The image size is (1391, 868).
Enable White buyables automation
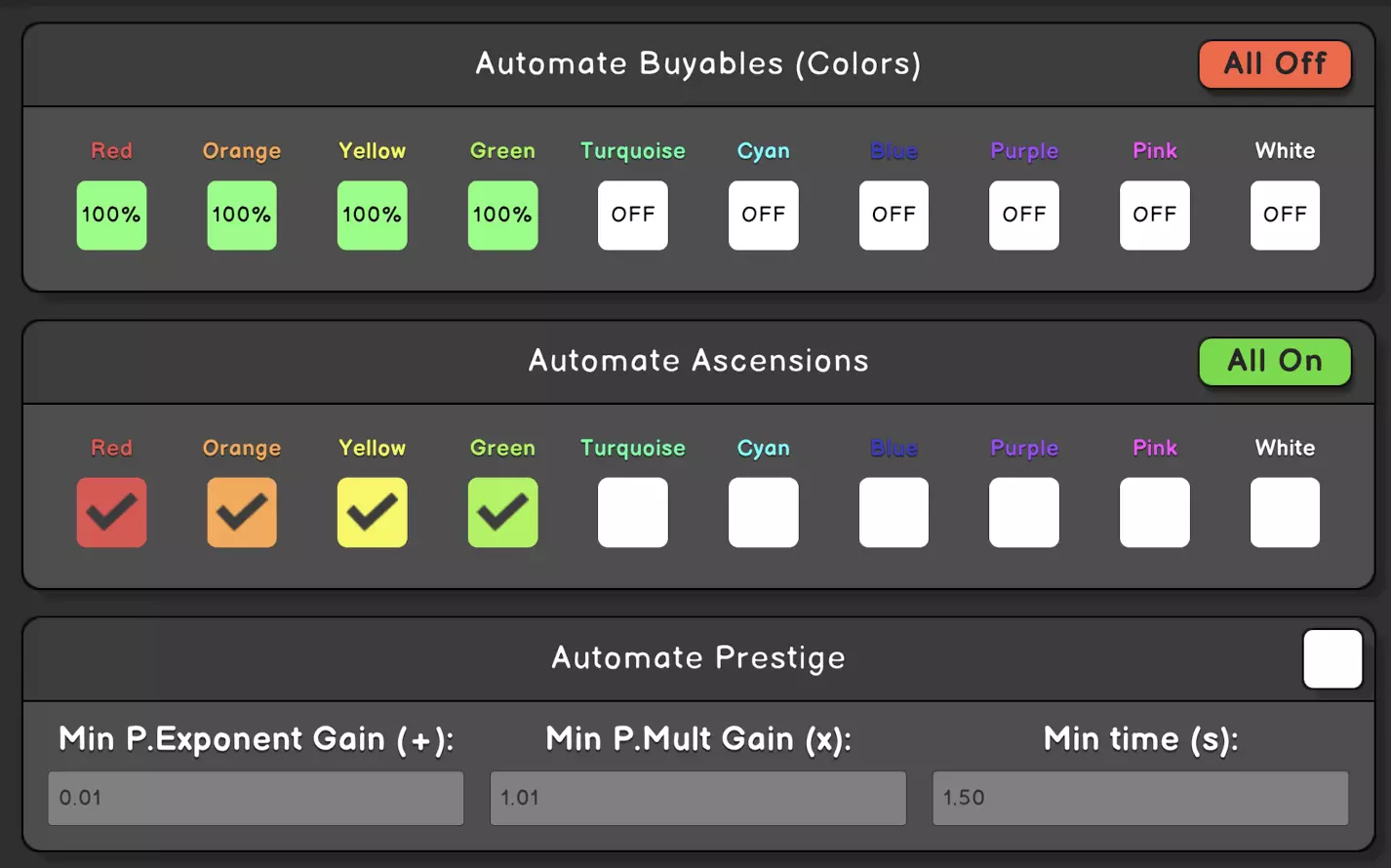tap(1285, 215)
